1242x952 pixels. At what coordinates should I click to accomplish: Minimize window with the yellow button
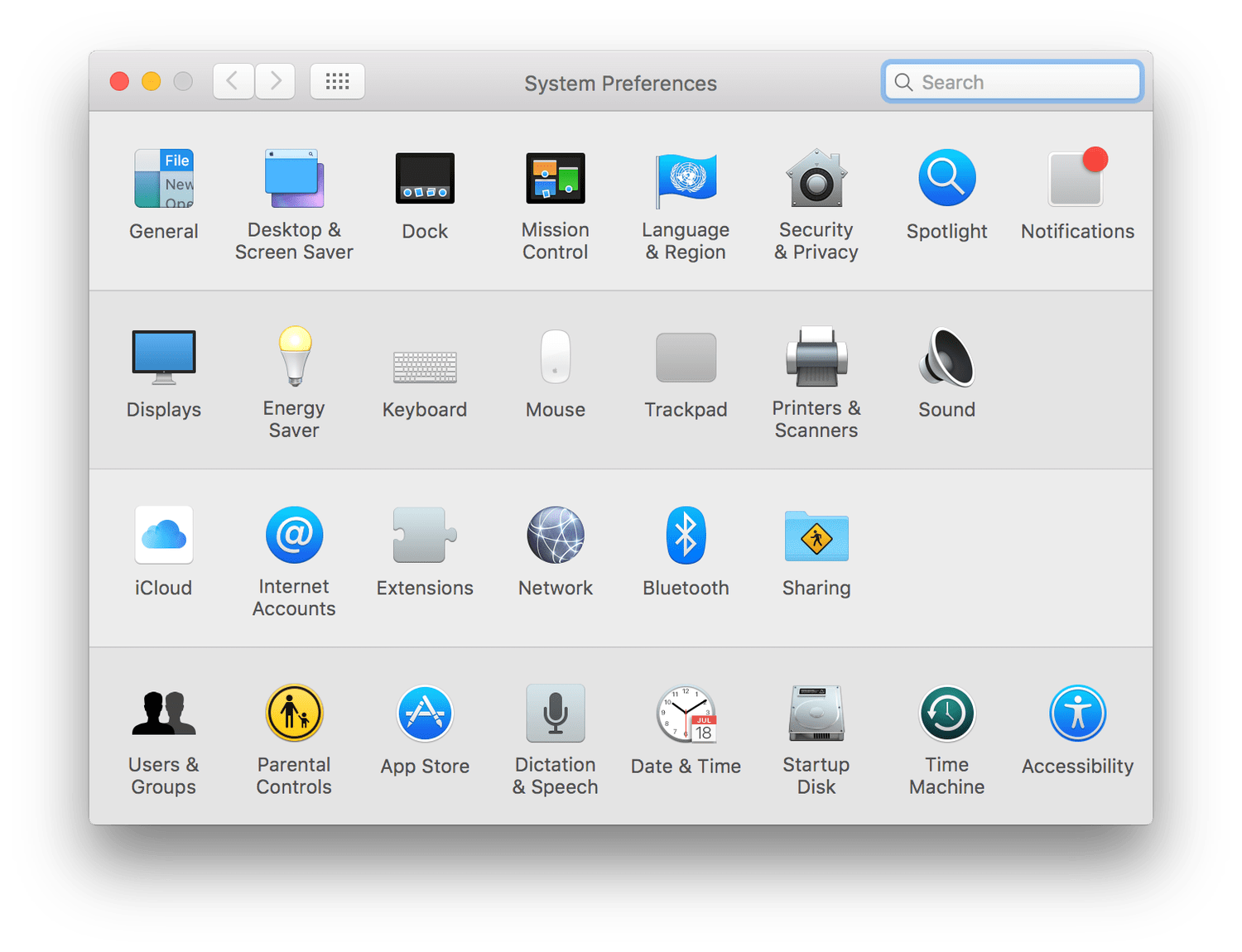coord(151,81)
